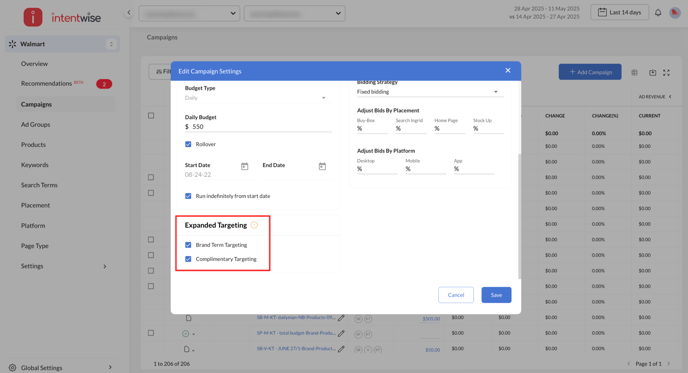Toggle fullscreen table view icon
The image size is (688, 373).
point(666,72)
